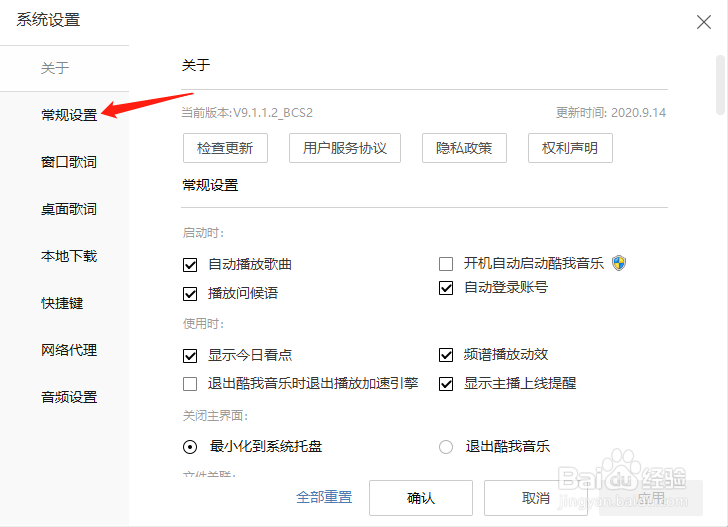
Task: Click the 应用 button
Action: [x=651, y=498]
